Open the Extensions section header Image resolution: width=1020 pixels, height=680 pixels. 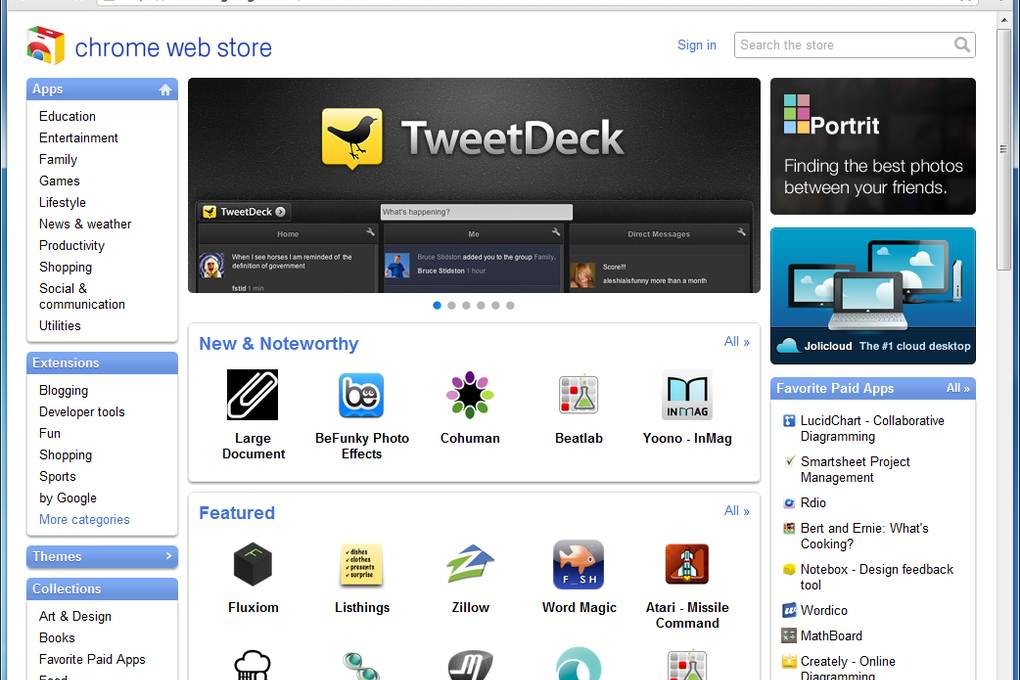pyautogui.click(x=102, y=363)
